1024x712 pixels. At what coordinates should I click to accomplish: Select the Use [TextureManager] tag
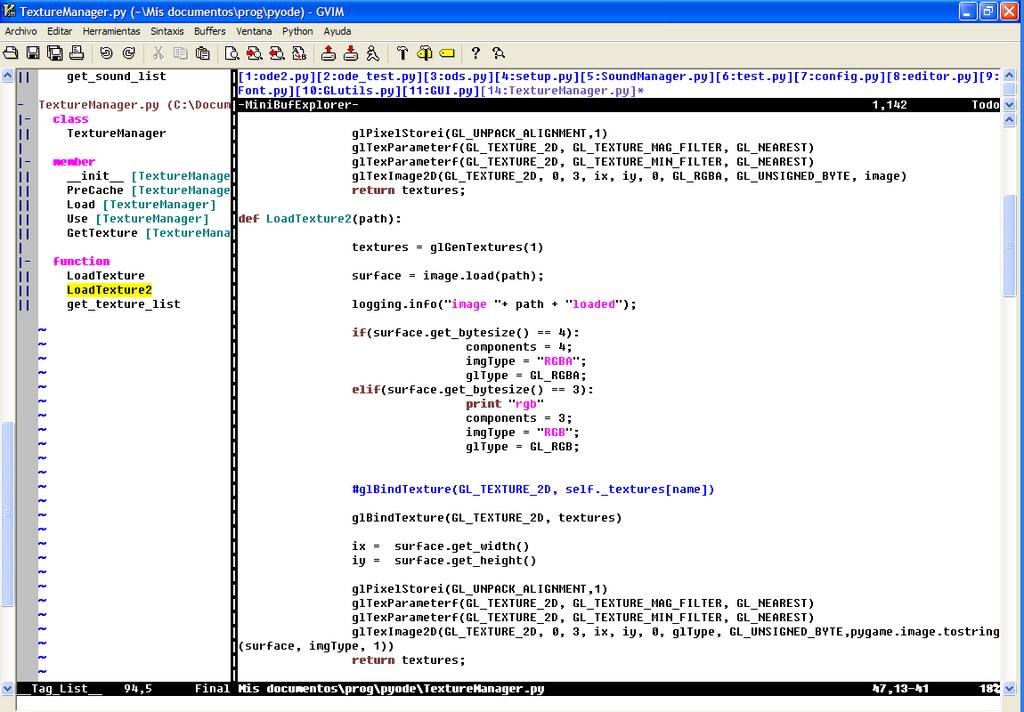click(x=138, y=219)
